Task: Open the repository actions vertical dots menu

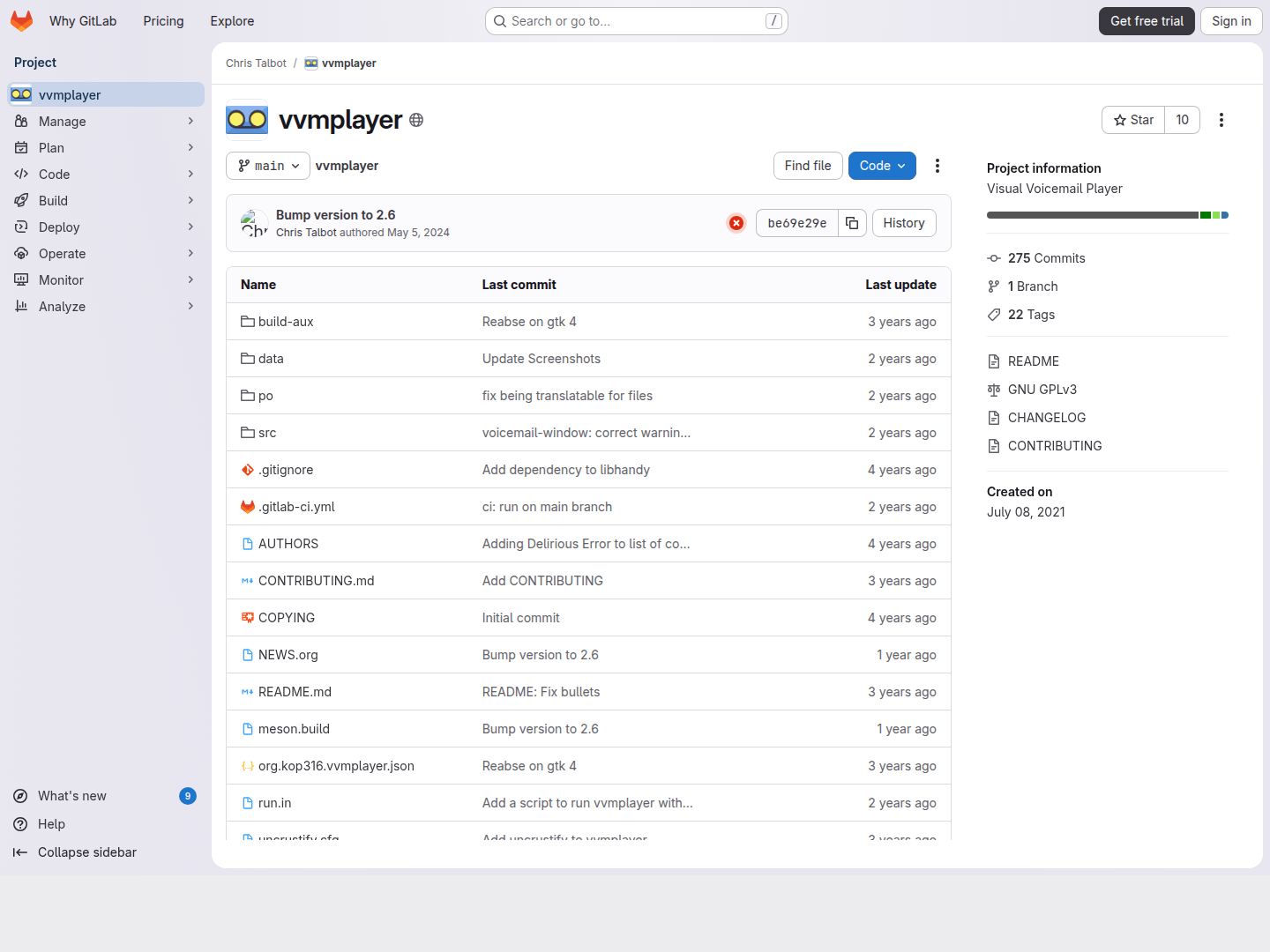Action: pos(938,166)
